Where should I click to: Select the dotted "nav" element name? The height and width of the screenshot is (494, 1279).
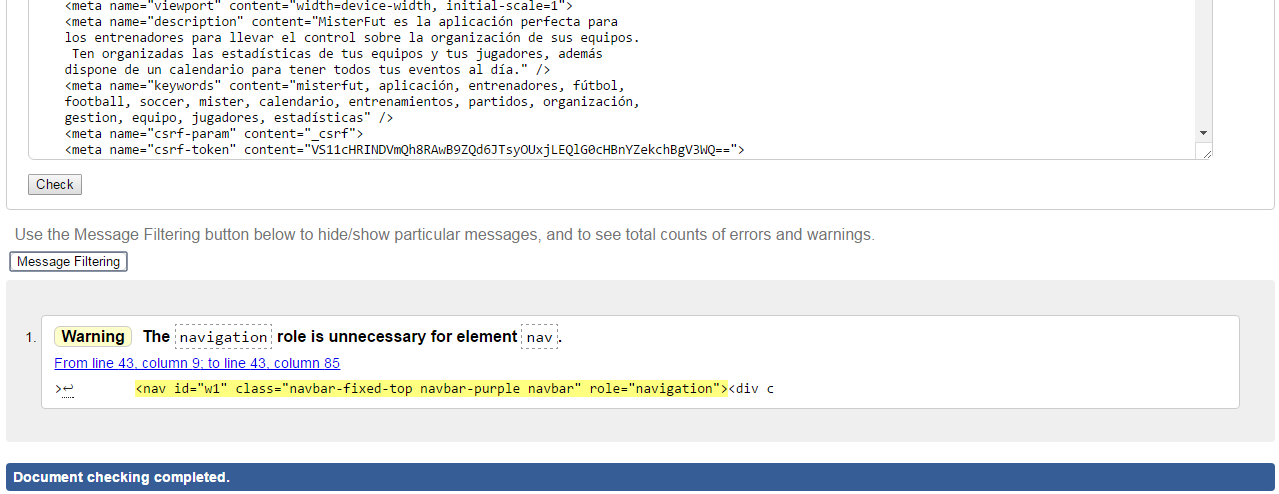(x=540, y=337)
